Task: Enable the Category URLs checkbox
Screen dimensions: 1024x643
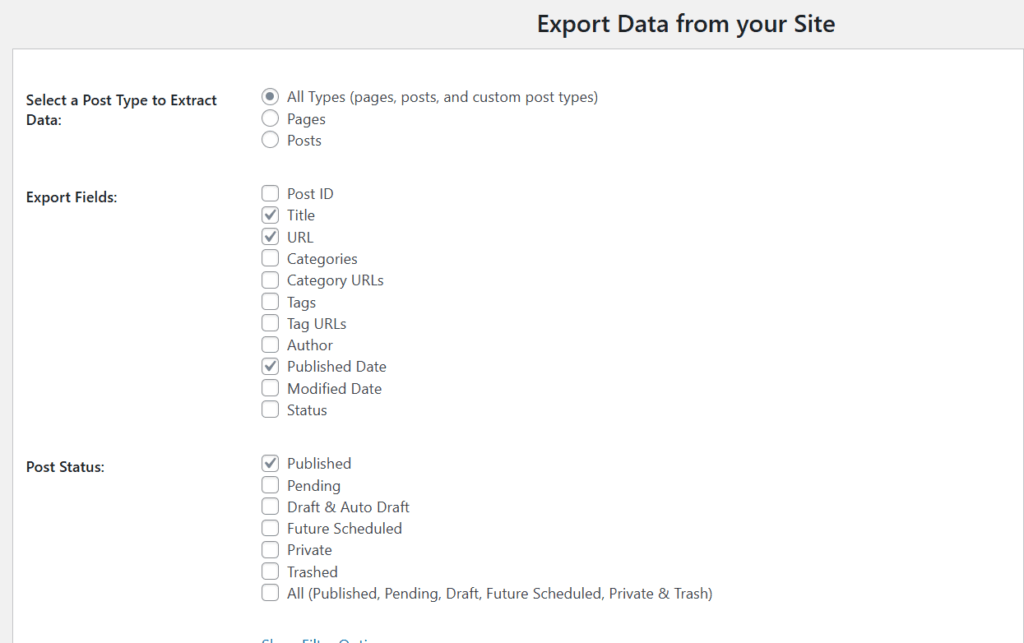Action: pyautogui.click(x=270, y=280)
